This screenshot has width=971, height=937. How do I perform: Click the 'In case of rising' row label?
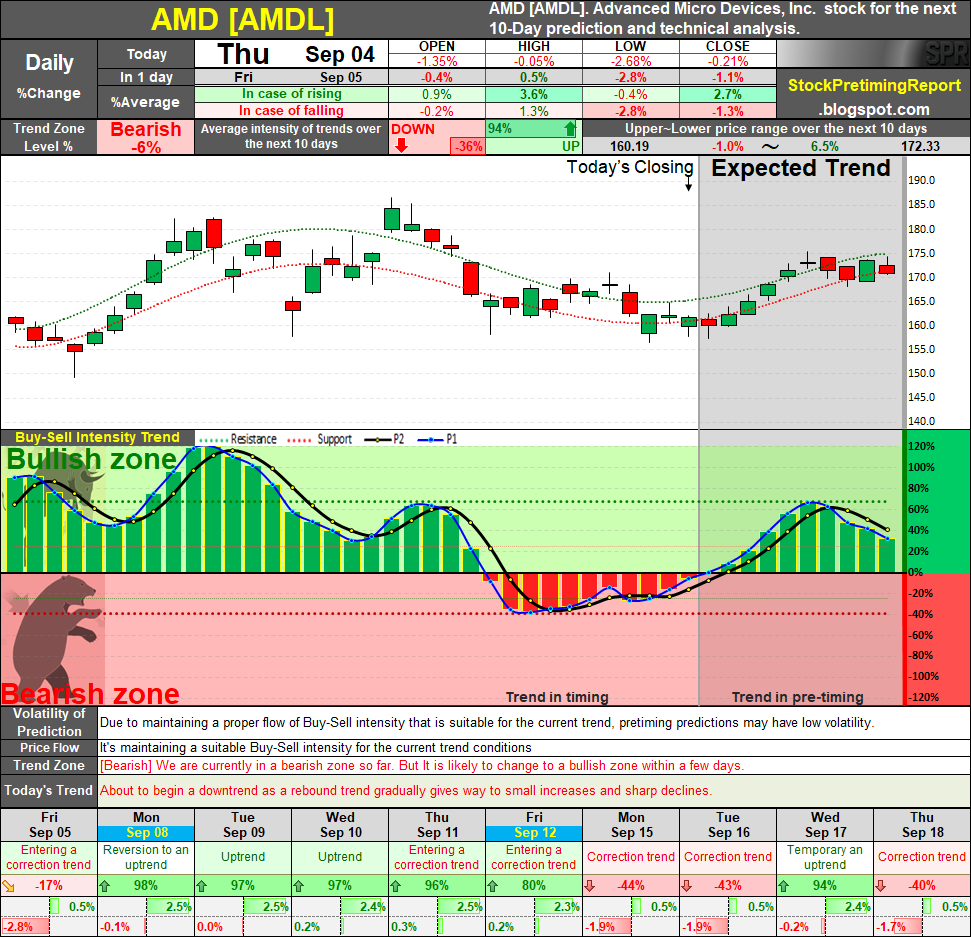[291, 94]
